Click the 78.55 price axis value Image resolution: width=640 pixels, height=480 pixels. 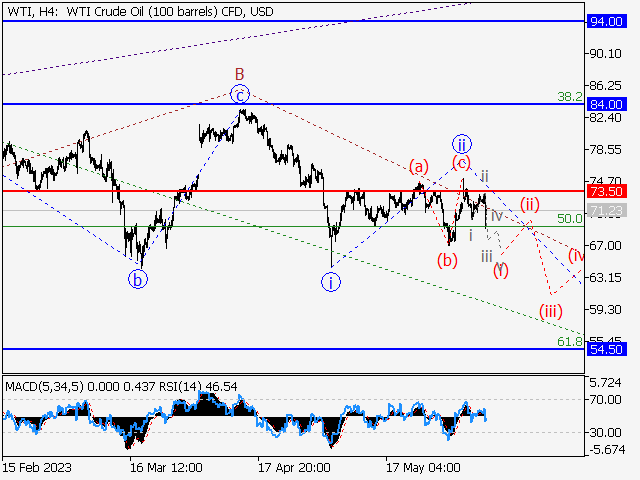point(605,149)
